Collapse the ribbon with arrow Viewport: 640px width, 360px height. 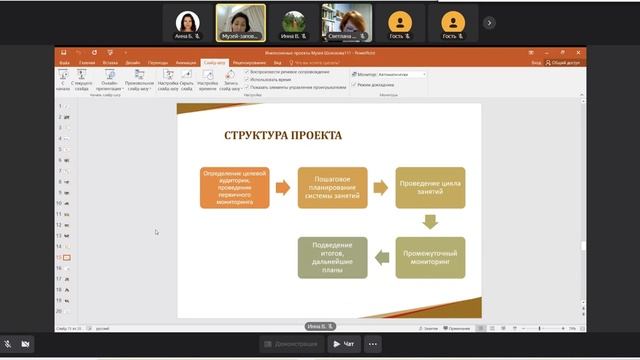coord(582,95)
